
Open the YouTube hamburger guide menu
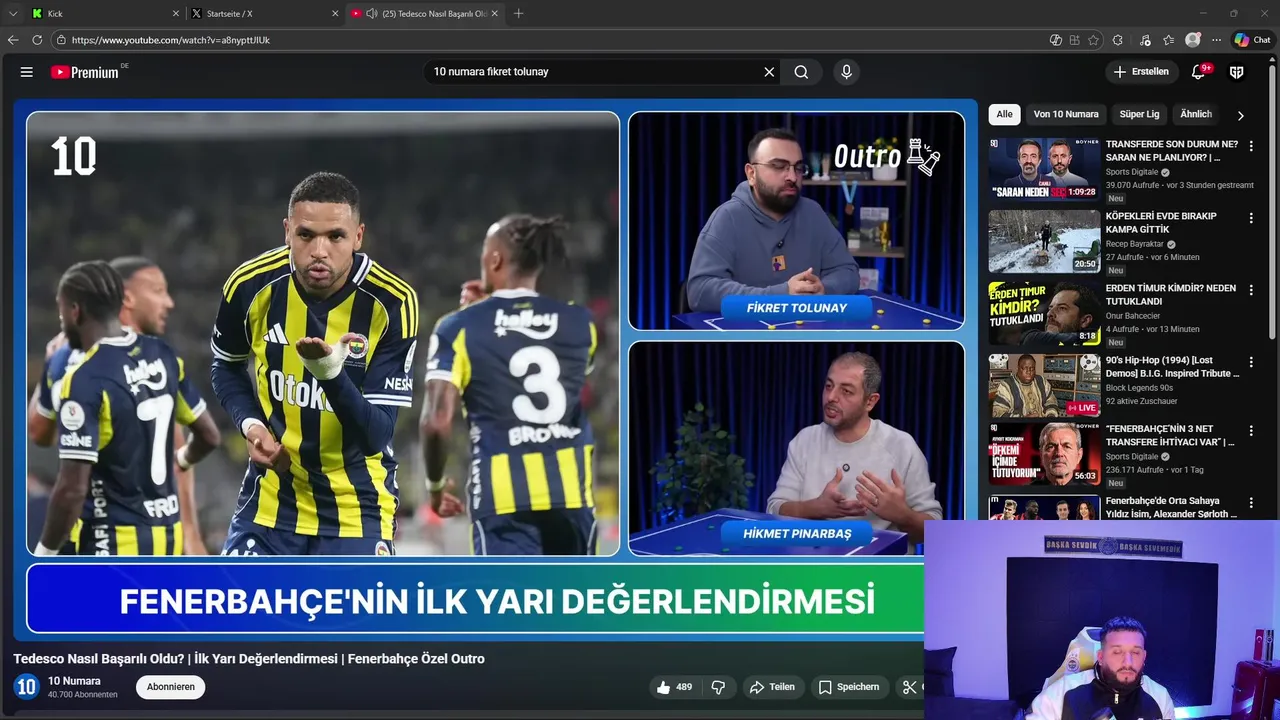[x=27, y=72]
